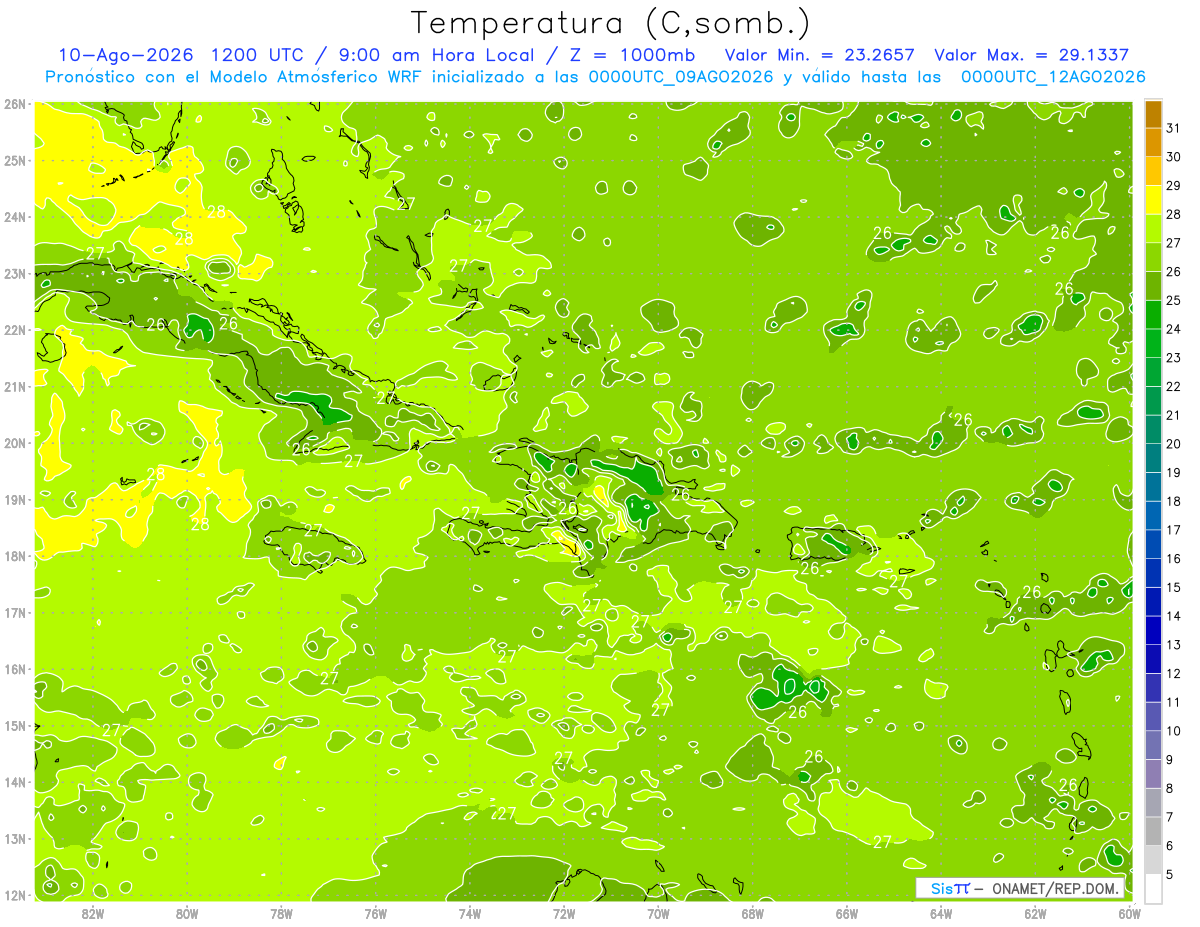Viewport: 1200px width, 927px height.
Task: Click the latitude label 24N
Action: (x=15, y=217)
